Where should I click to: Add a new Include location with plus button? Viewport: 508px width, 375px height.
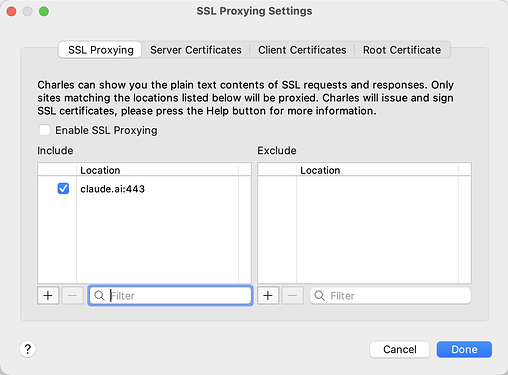click(48, 295)
